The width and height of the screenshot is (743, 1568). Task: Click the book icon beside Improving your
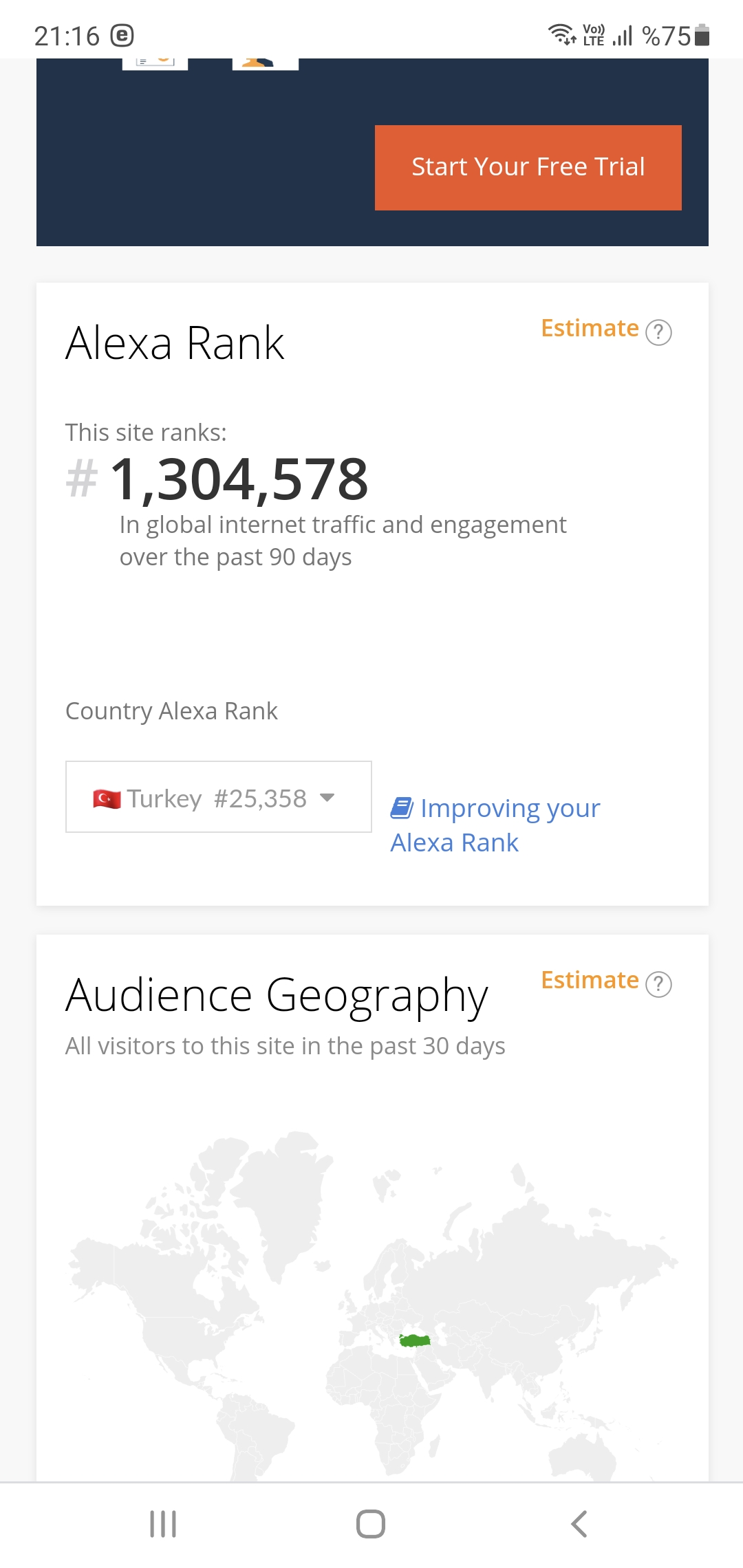tap(402, 808)
